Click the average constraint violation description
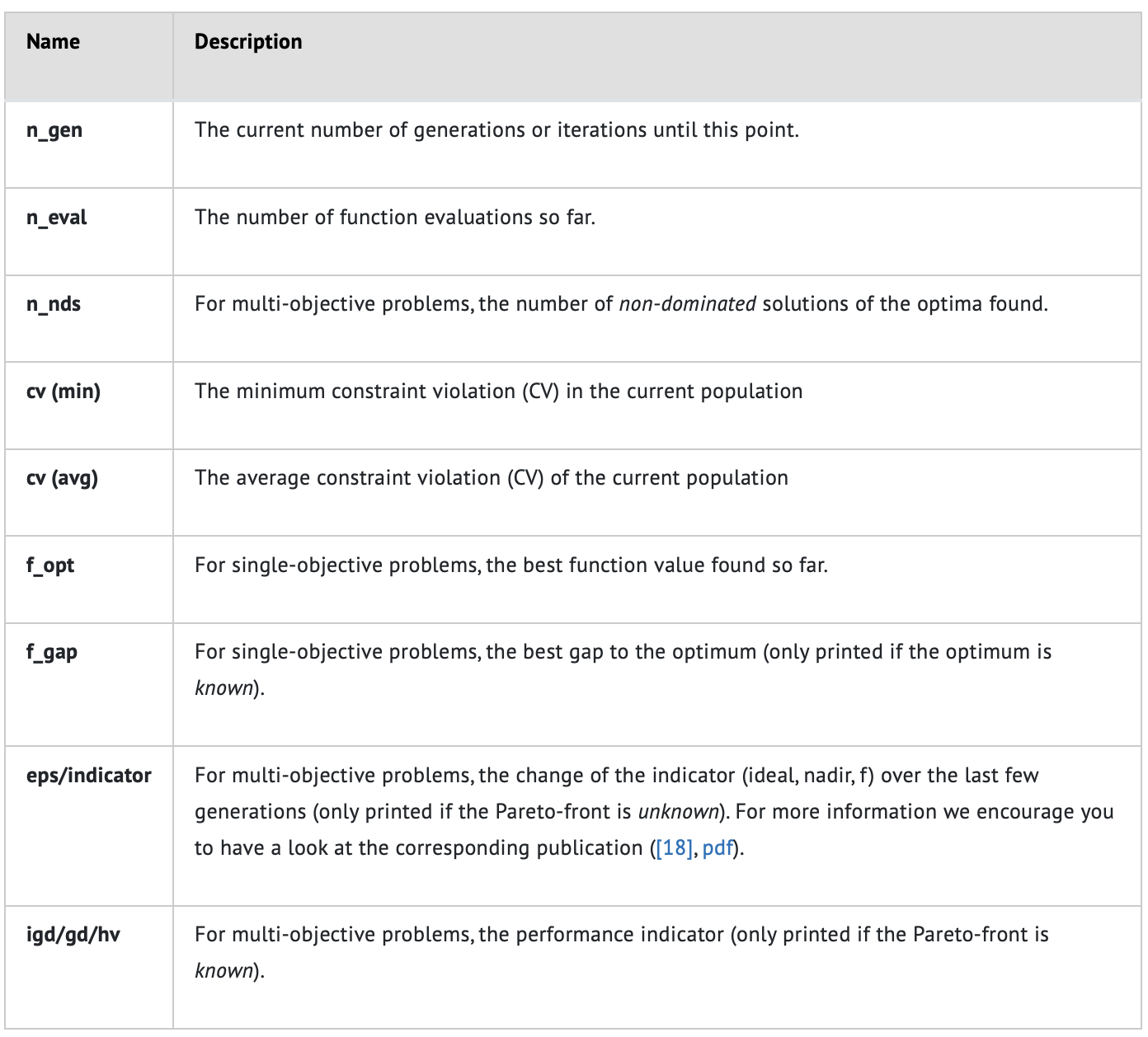Viewport: 1148px width, 1037px height. tap(491, 478)
